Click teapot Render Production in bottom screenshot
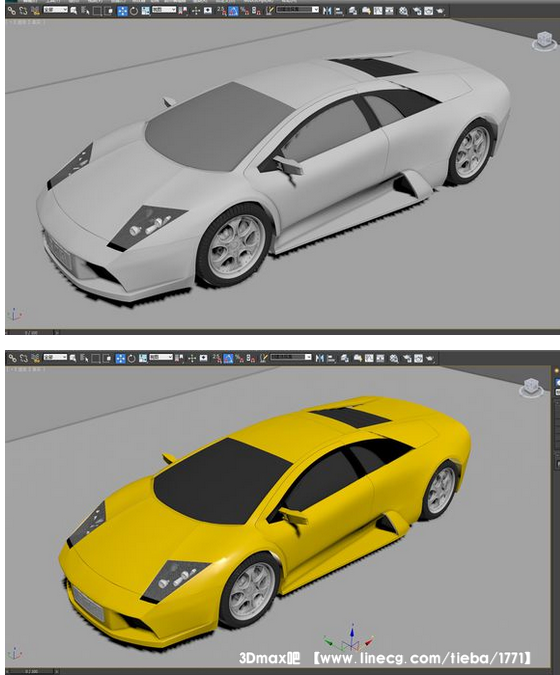The image size is (560, 675). click(430, 358)
